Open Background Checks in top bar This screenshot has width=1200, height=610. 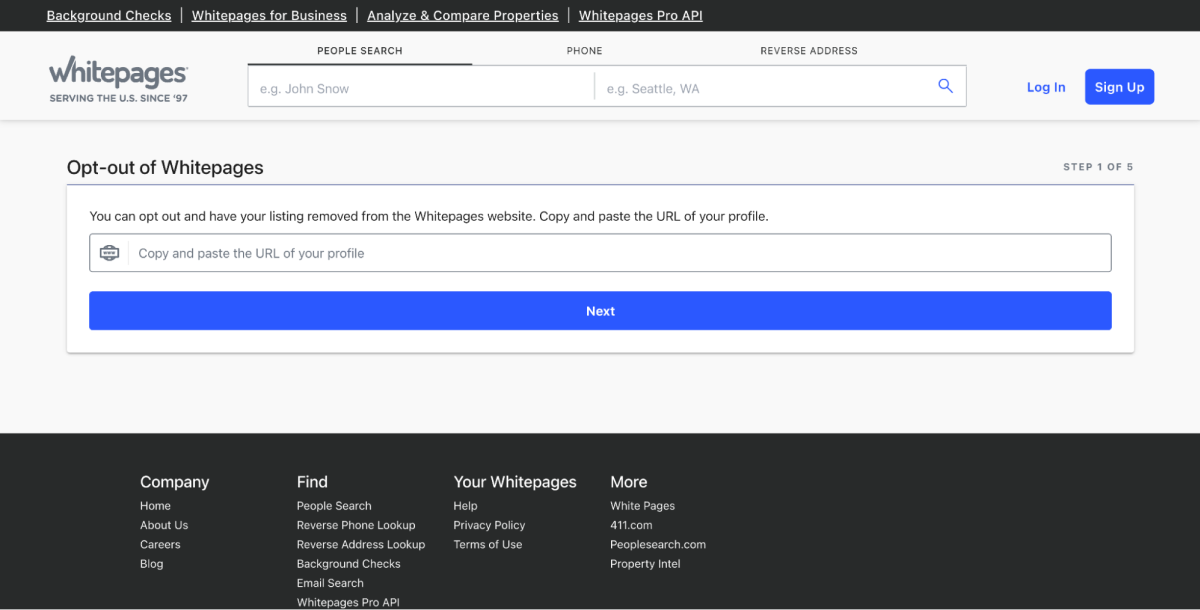coord(109,16)
